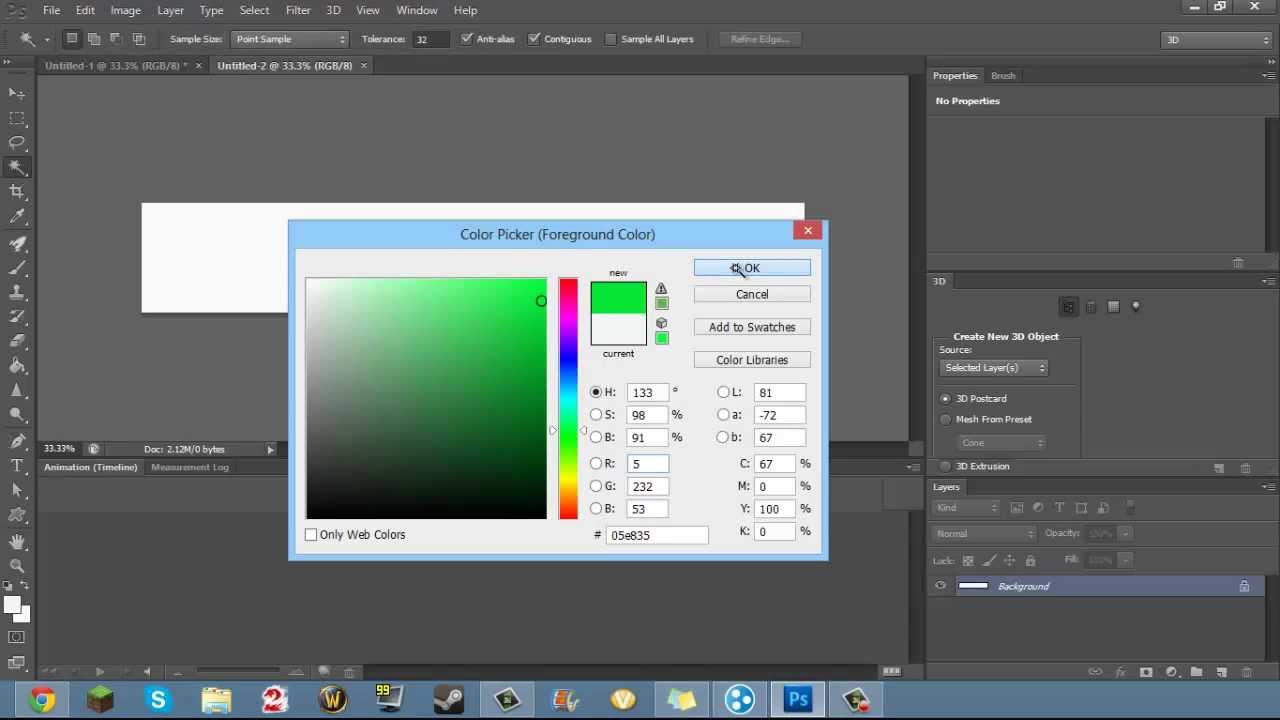Enable Only Web Colors checkbox
Screen dimensions: 1280x720
pos(311,535)
